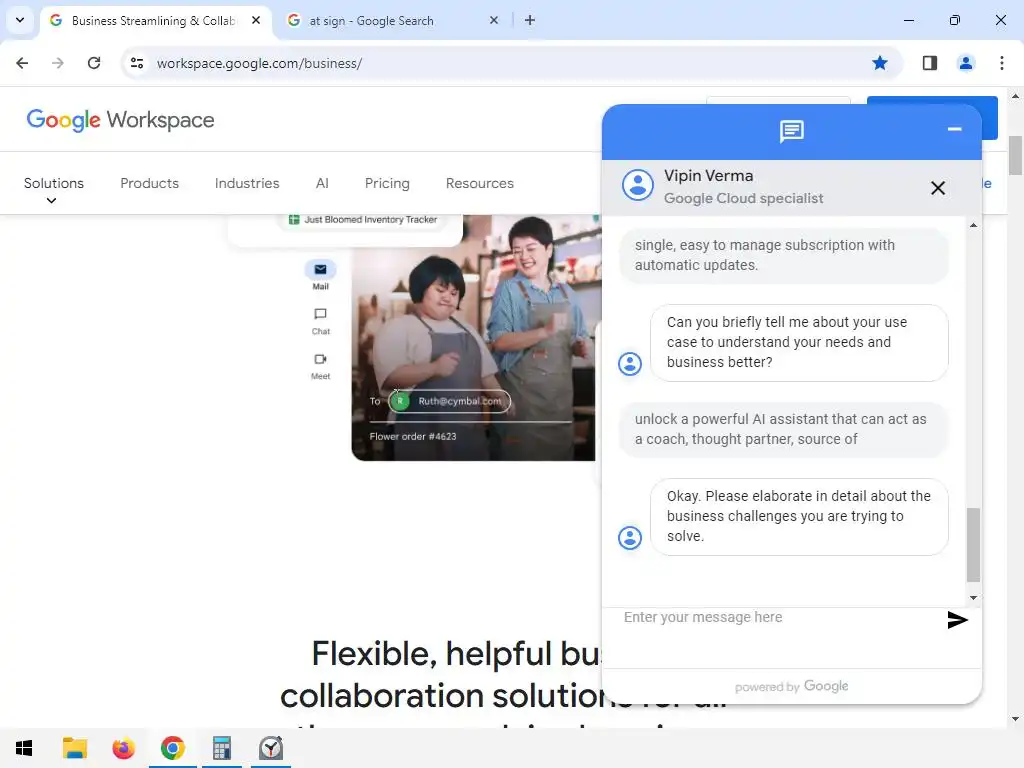1024x768 pixels.
Task: Click the address bar URL workspace.google.com/business/
Action: click(x=259, y=63)
